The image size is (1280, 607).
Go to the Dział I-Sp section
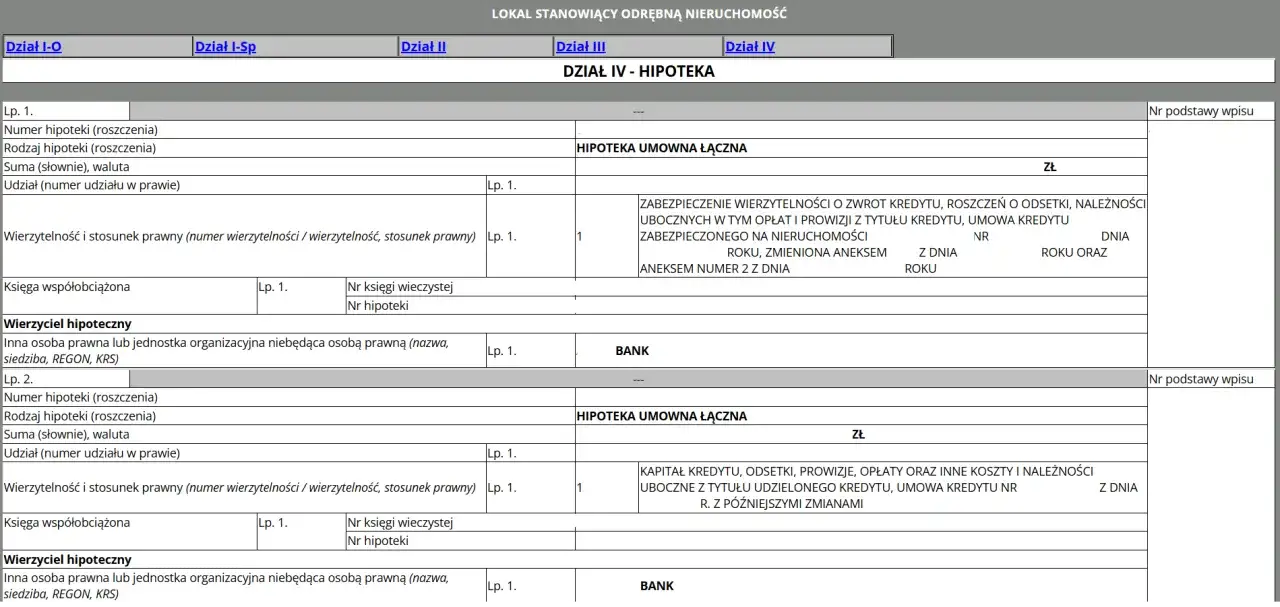225,46
